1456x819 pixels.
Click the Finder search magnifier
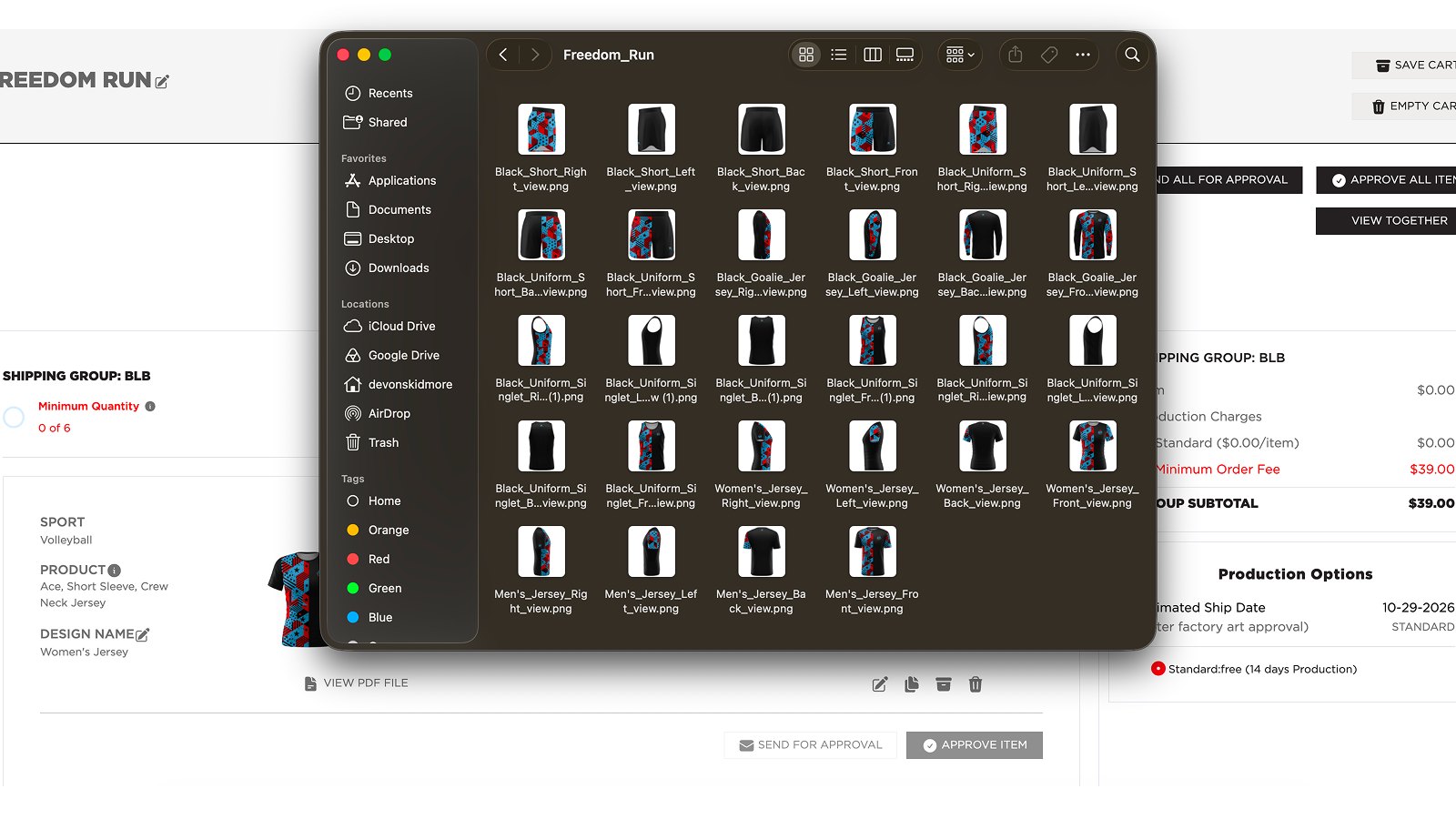(1132, 55)
